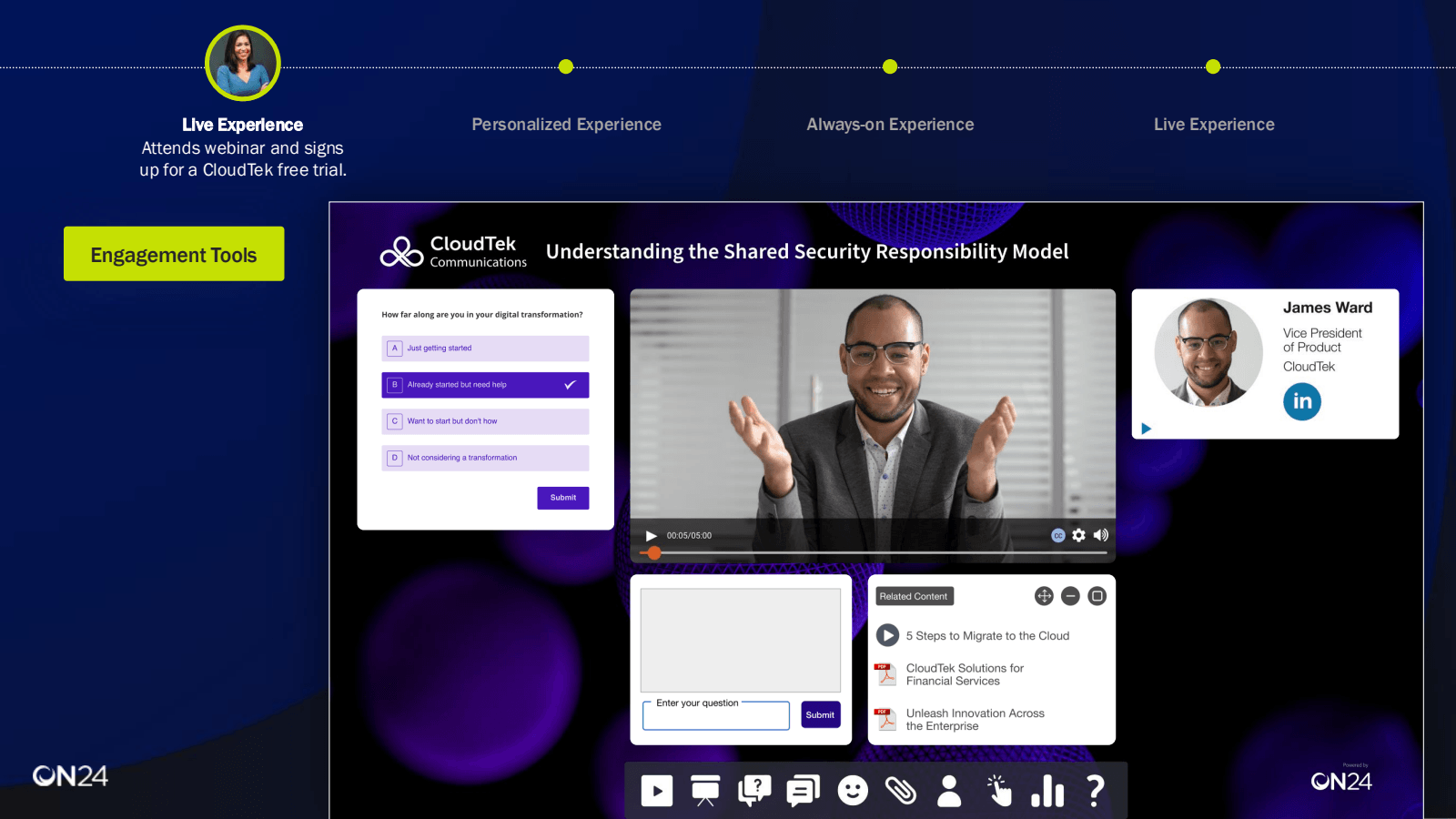Maximize the Related Content panel
Viewport: 1456px width, 819px height.
pyautogui.click(x=1097, y=596)
